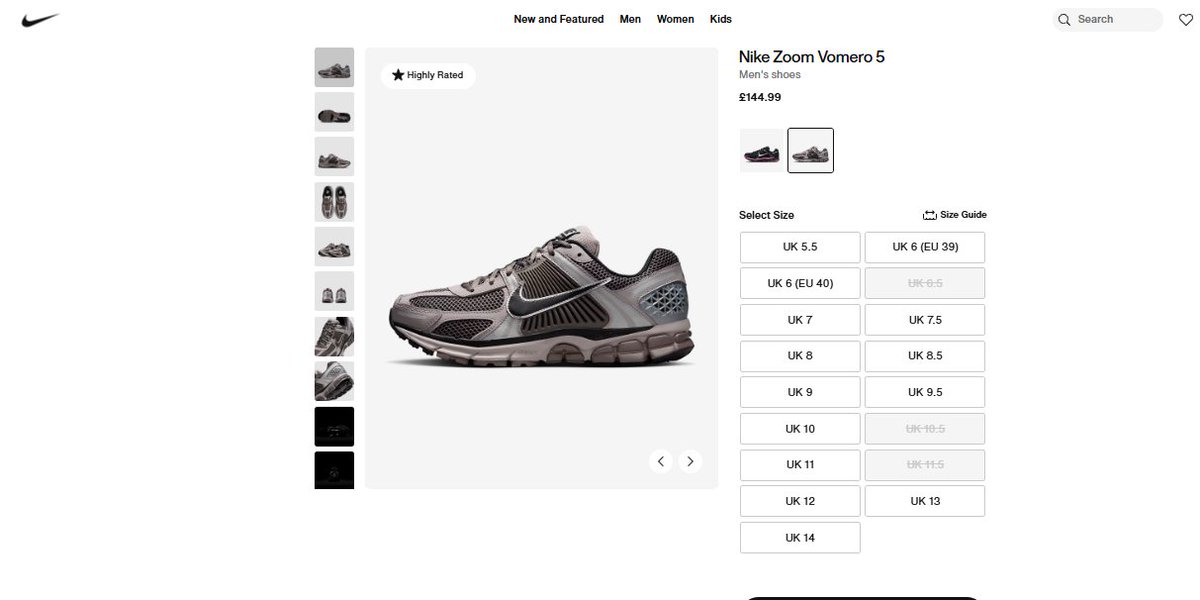Select size UK 5.5
The image size is (1200, 600).
tap(800, 247)
